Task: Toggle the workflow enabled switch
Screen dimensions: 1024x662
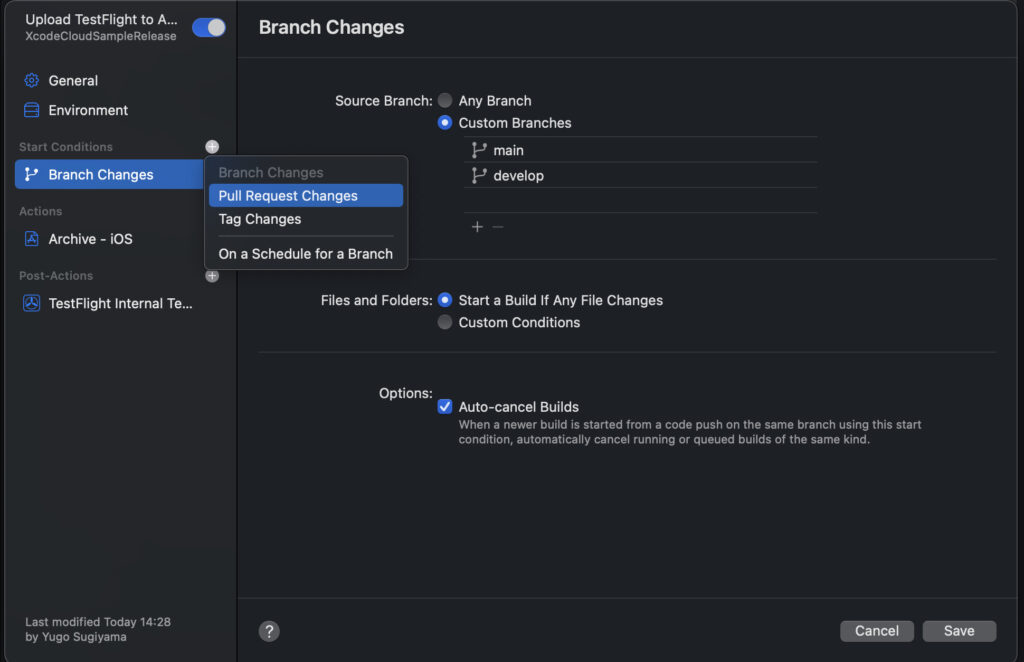Action: [209, 27]
